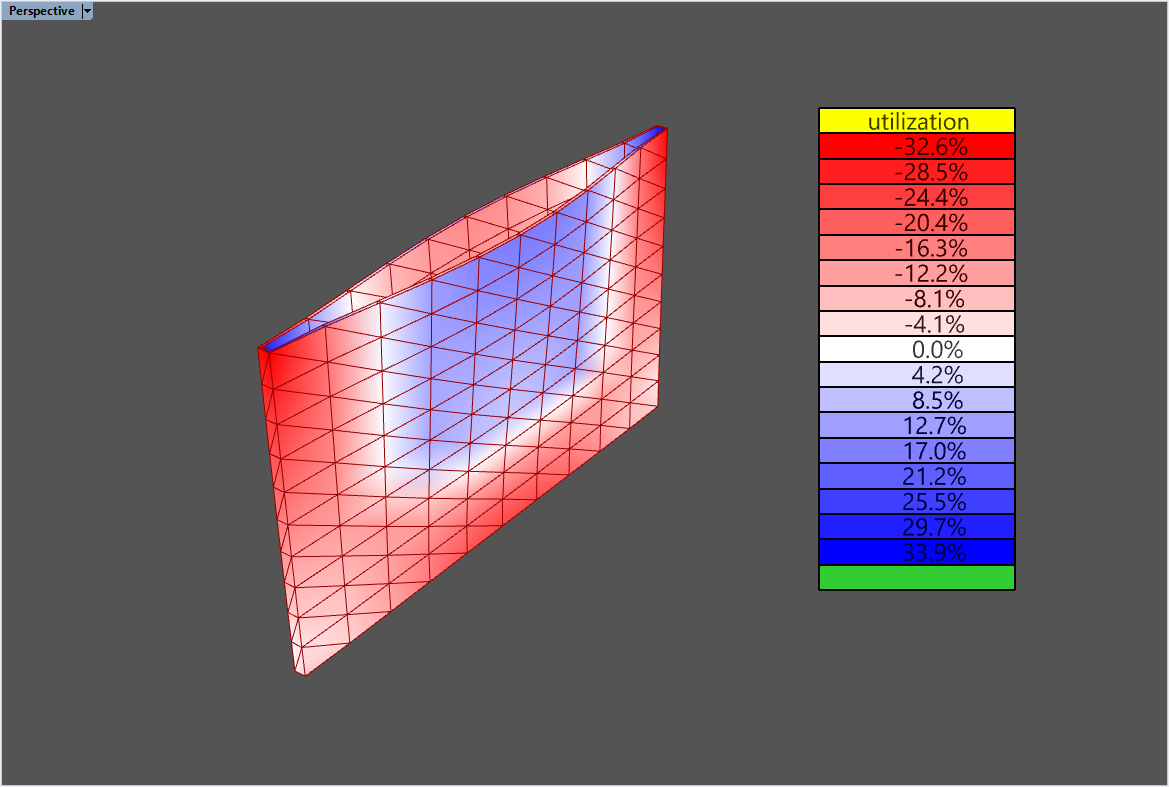Click the 21.2% blue legend entry
The height and width of the screenshot is (787, 1169).
tap(916, 476)
